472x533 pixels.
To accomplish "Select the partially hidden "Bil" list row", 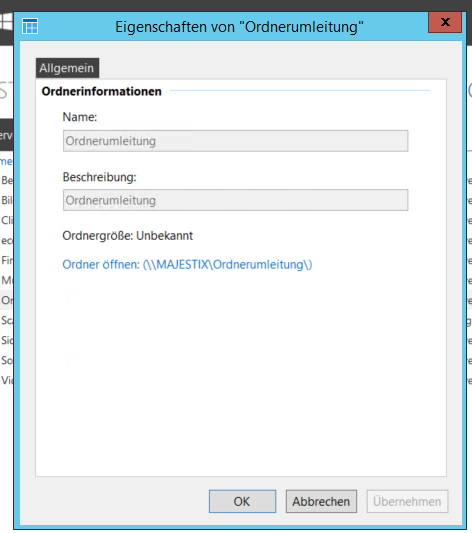I will click(6, 200).
